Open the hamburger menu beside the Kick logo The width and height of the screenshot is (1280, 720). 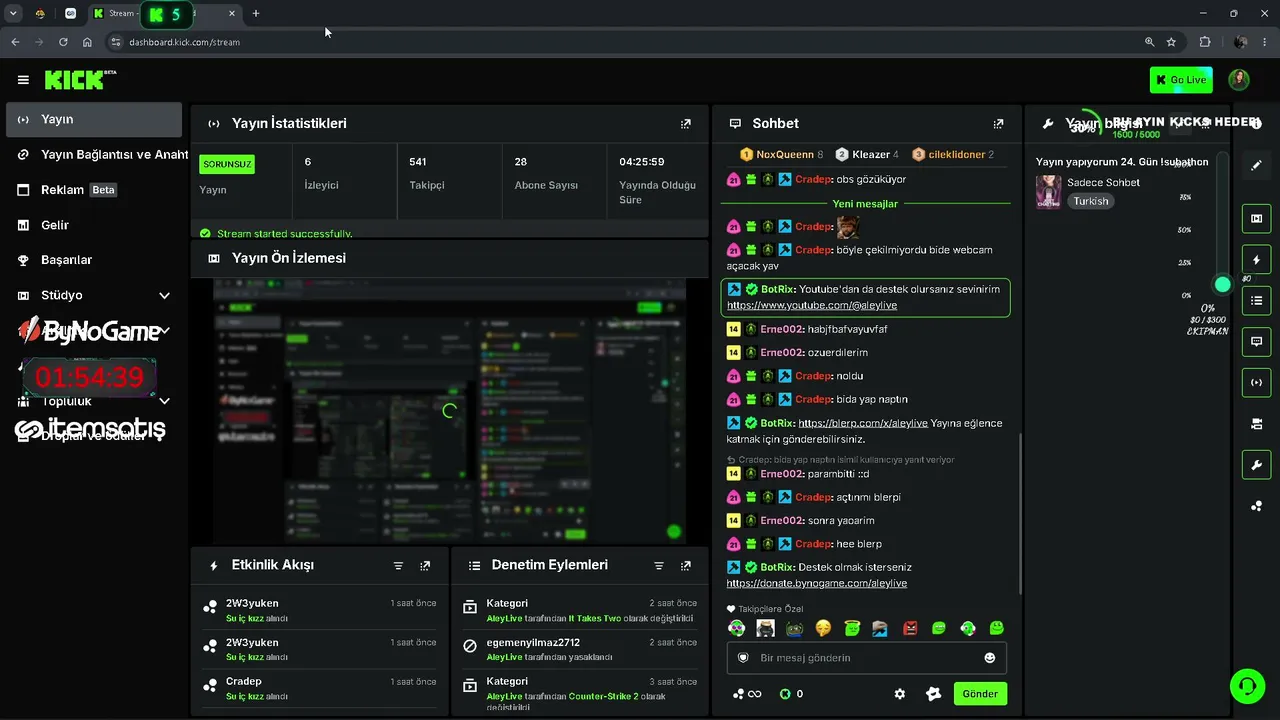[23, 80]
